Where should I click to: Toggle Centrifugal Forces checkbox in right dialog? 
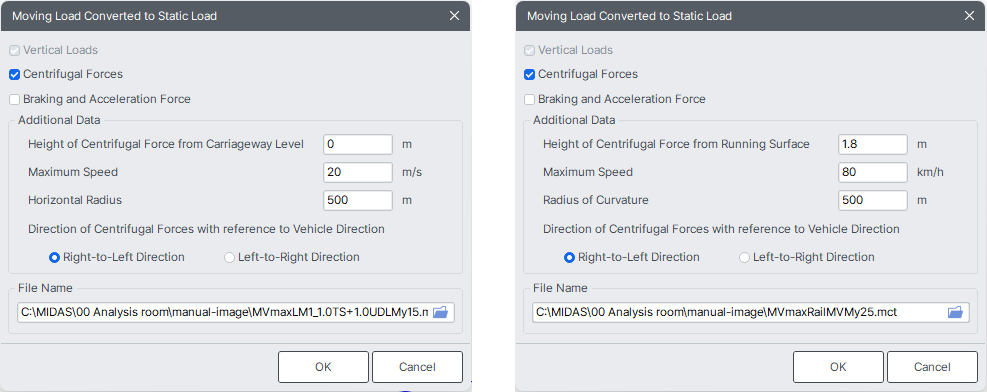coord(529,75)
